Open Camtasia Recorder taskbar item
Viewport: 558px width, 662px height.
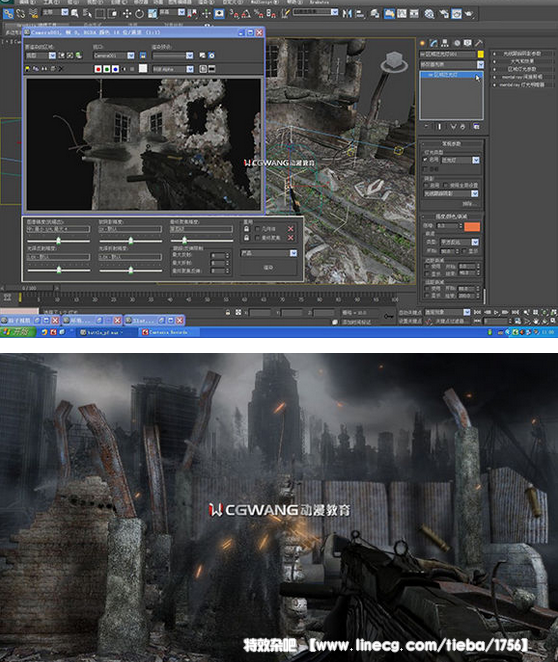point(168,332)
